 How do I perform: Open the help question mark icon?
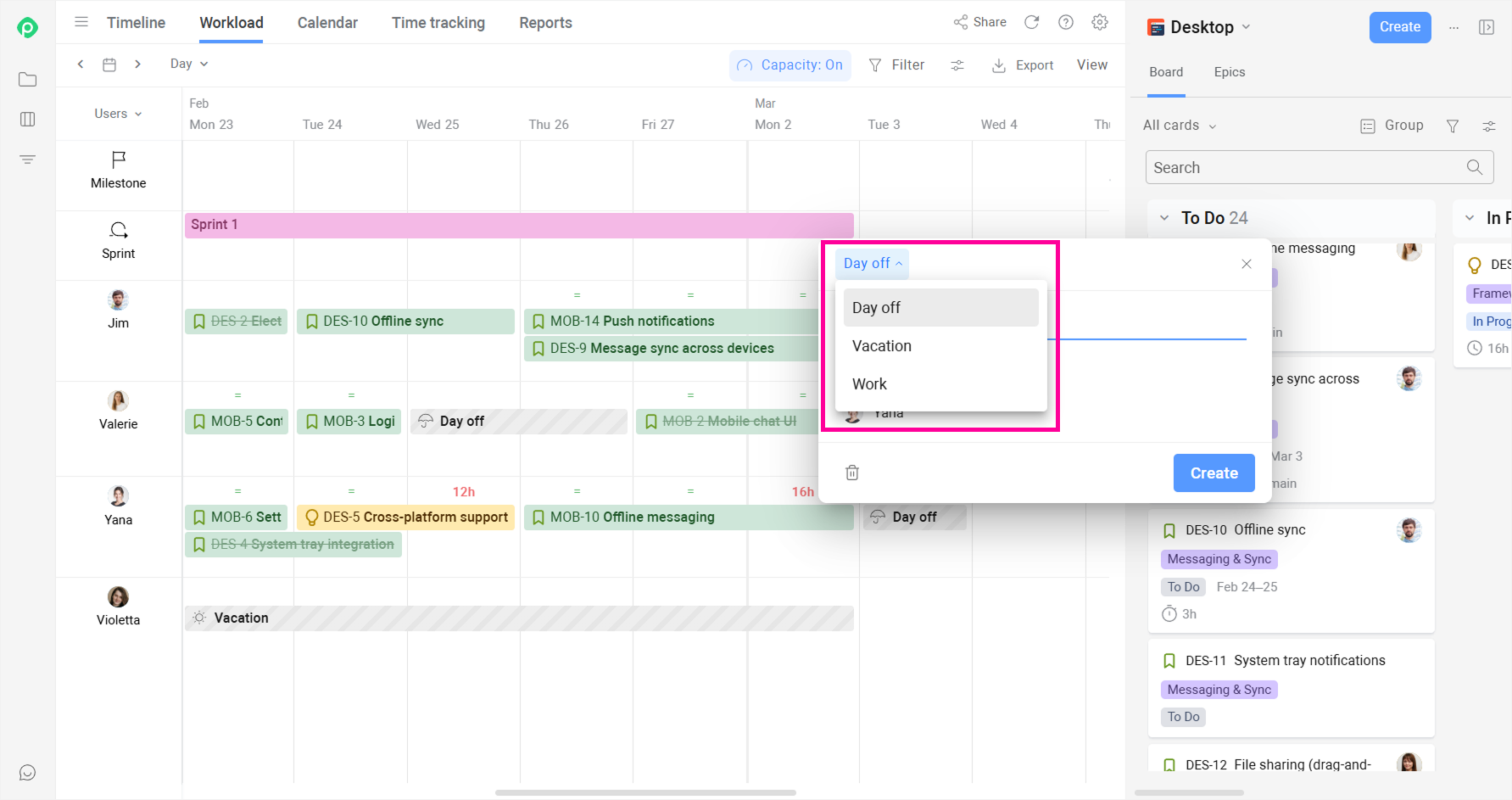pos(1066,22)
